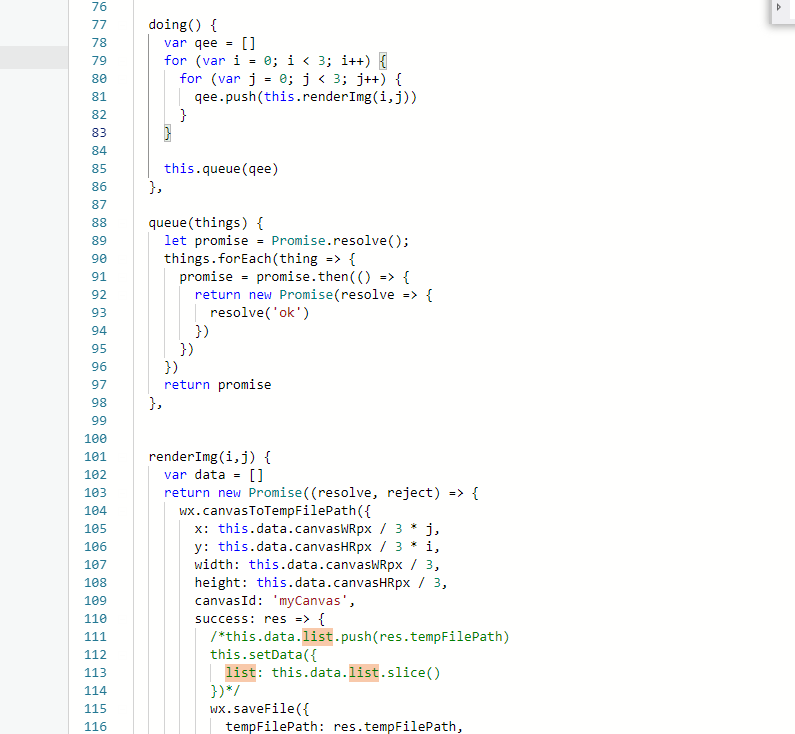Click 'qee.push(this.renderImg(i,j))' code line
Screen dimensions: 795x734
pyautogui.click(x=306, y=97)
